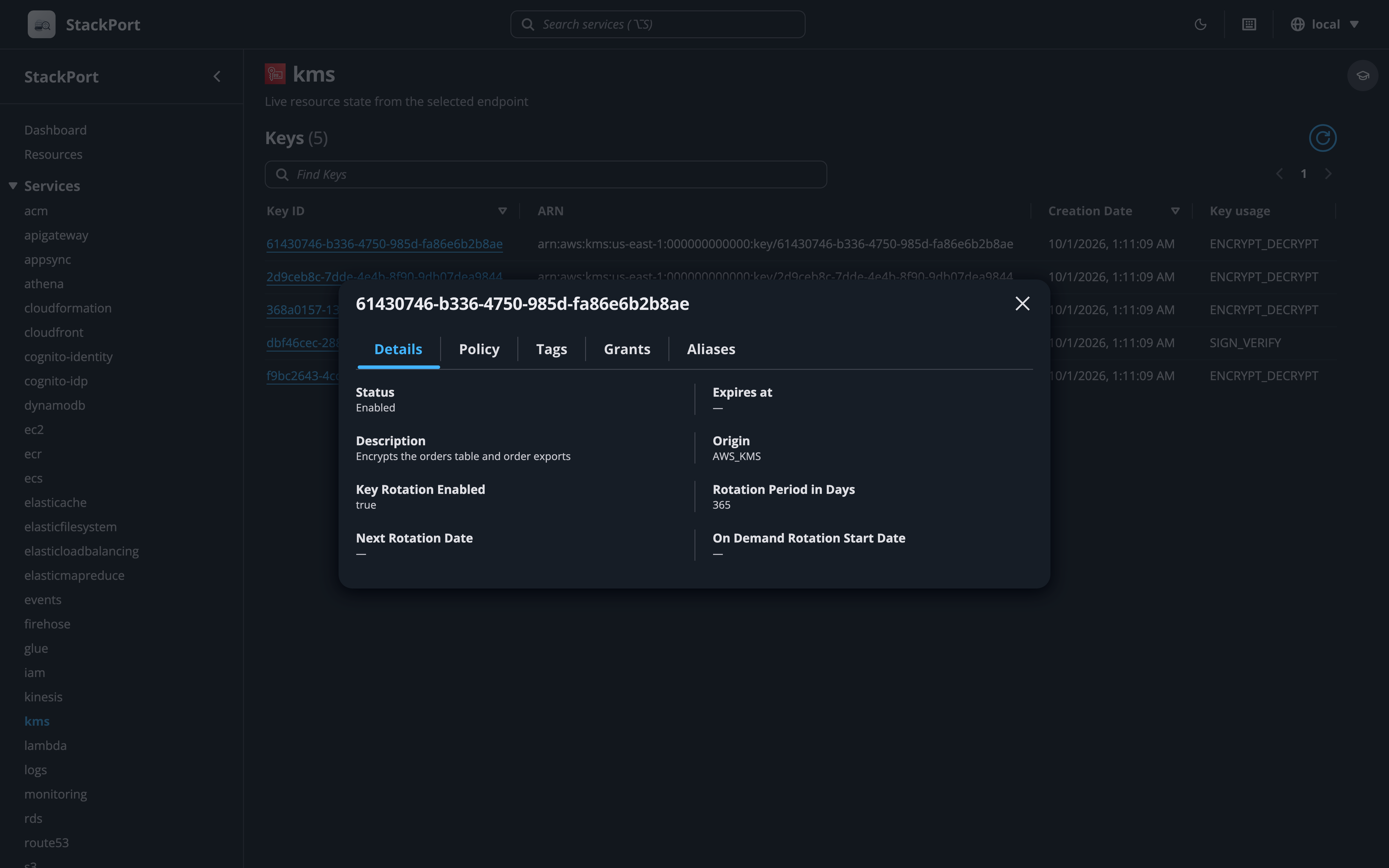Viewport: 1389px width, 868px height.
Task: Open the events service
Action: [x=43, y=600]
